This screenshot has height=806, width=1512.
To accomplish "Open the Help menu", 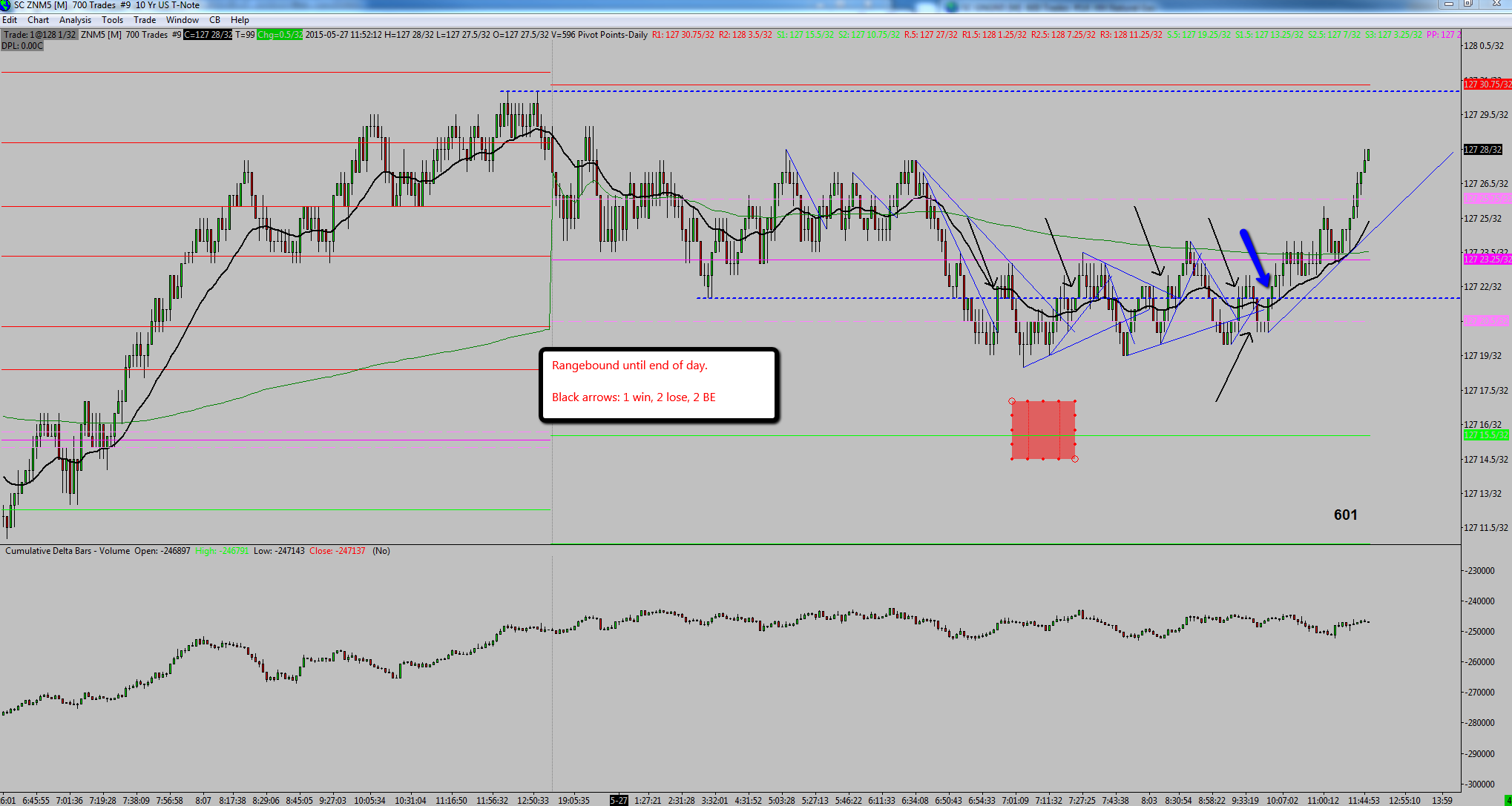I will tap(240, 20).
